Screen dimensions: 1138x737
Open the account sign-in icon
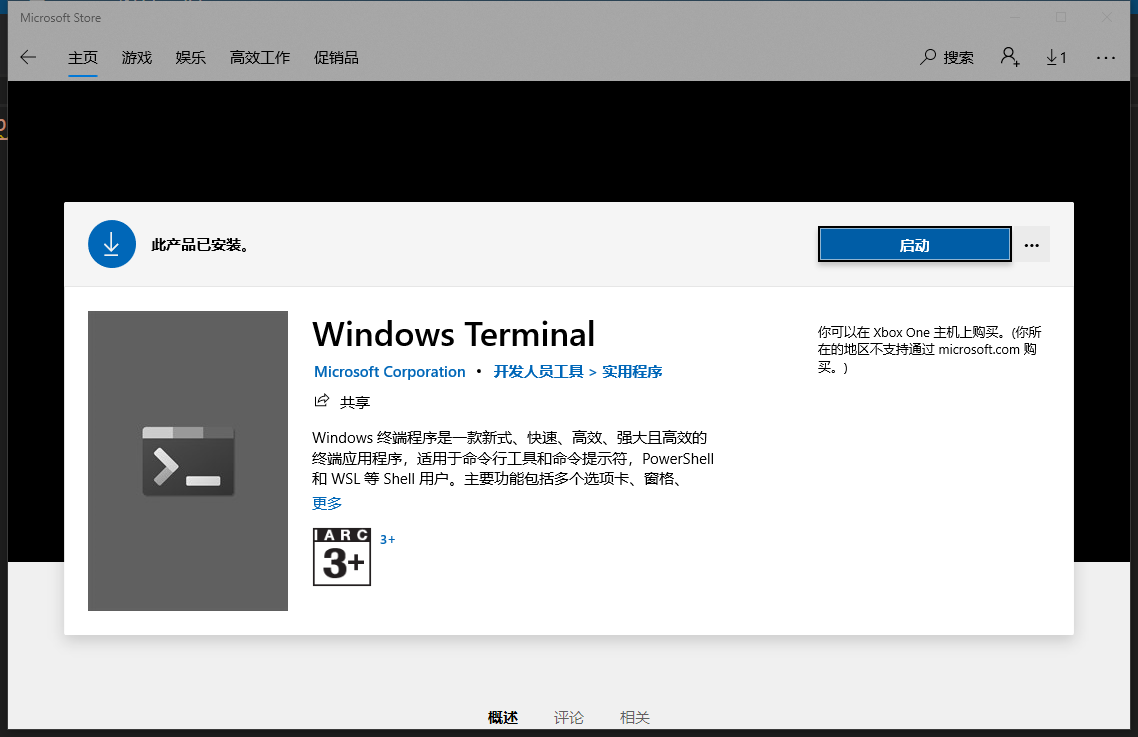pyautogui.click(x=1010, y=57)
